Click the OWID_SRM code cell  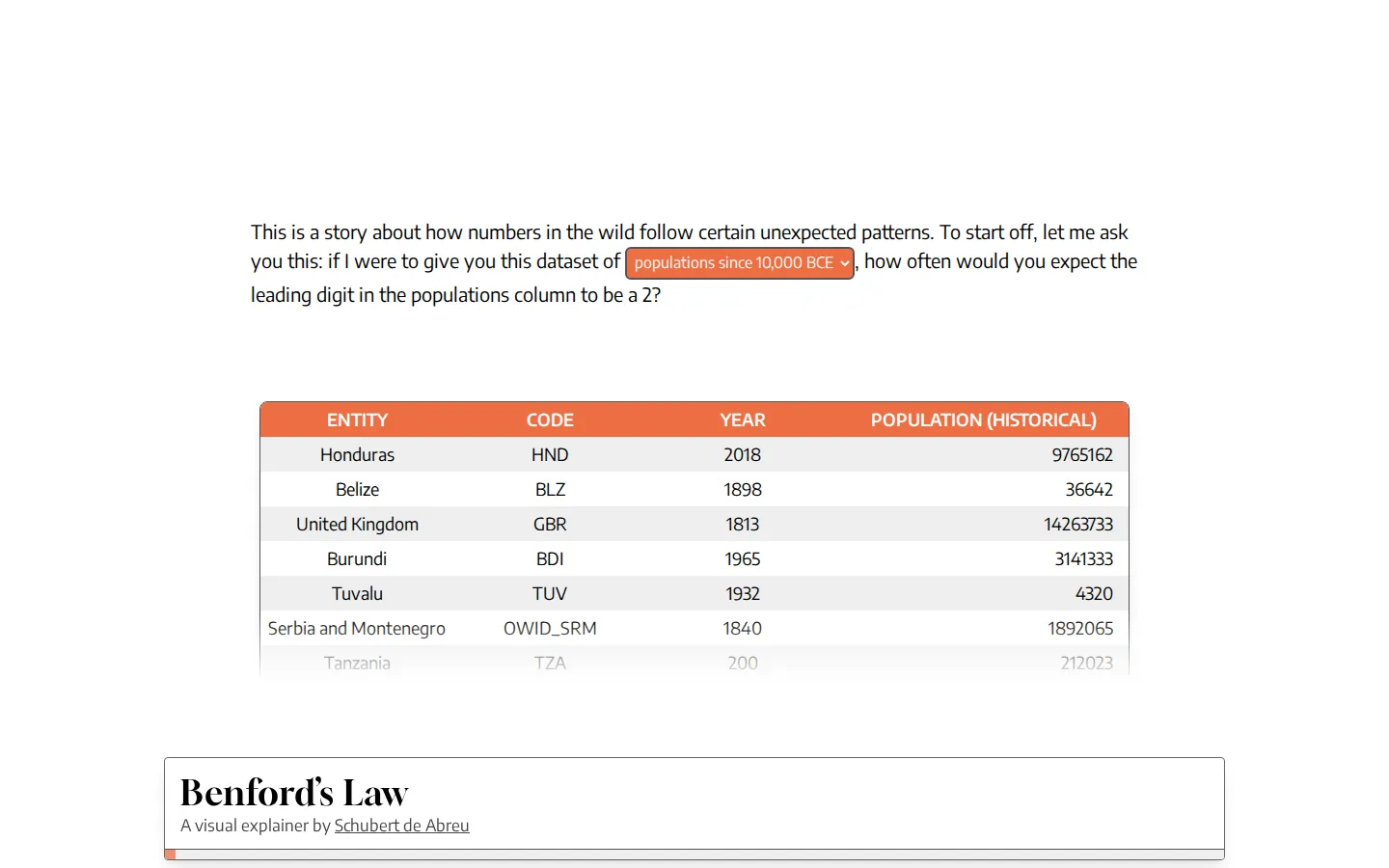[550, 628]
